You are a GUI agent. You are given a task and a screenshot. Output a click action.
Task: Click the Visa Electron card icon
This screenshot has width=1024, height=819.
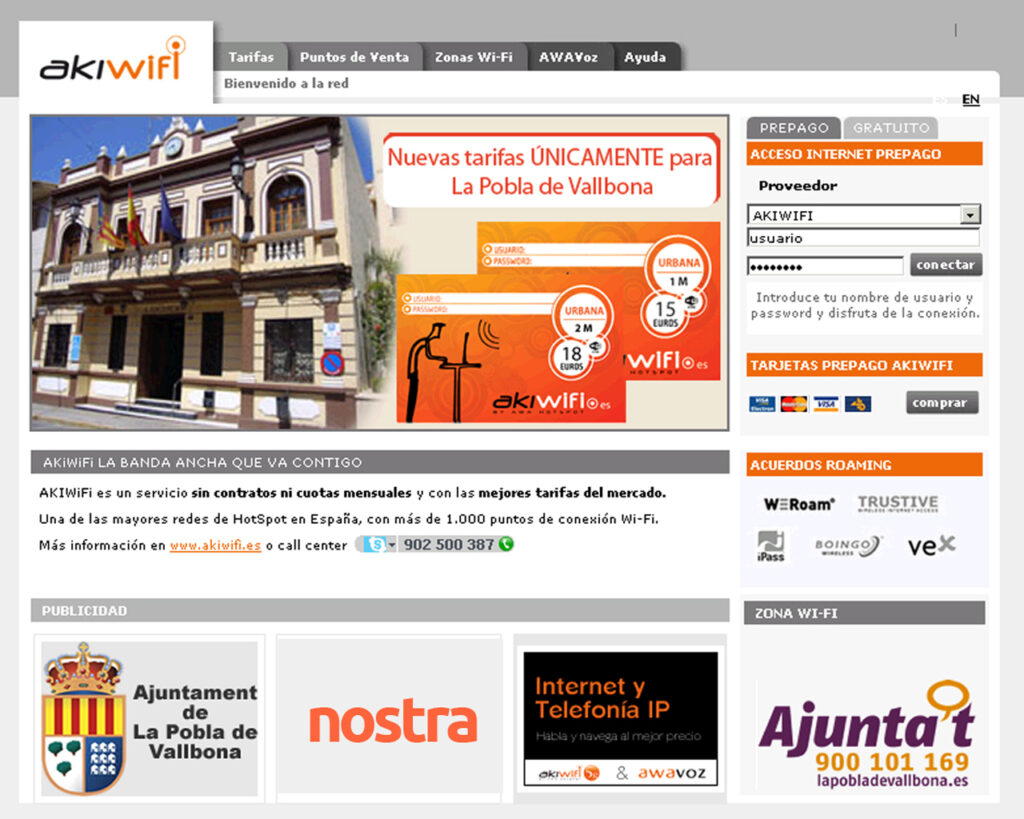(x=761, y=404)
